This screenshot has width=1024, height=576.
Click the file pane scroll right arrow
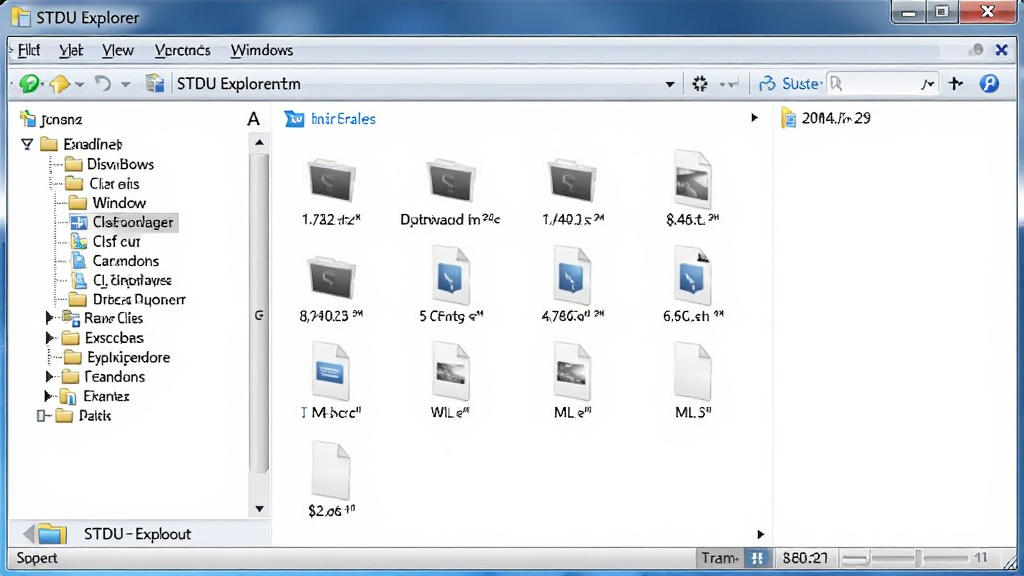tap(760, 534)
